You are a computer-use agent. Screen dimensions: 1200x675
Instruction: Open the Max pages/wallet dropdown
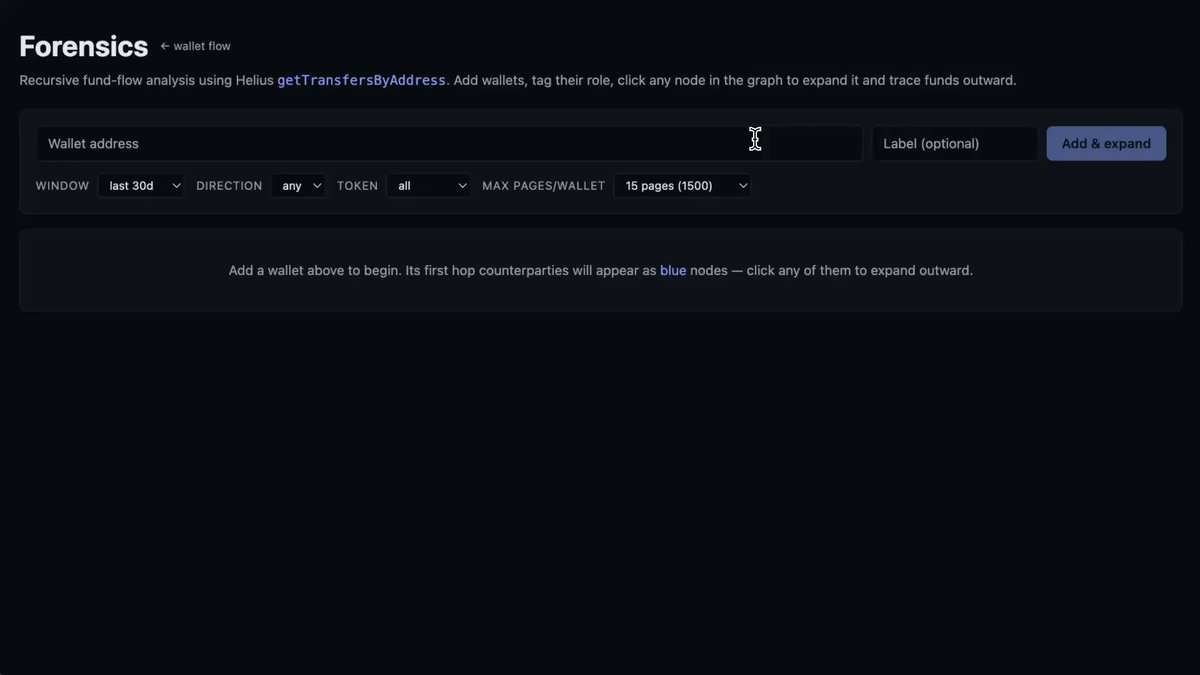pyautogui.click(x=683, y=185)
